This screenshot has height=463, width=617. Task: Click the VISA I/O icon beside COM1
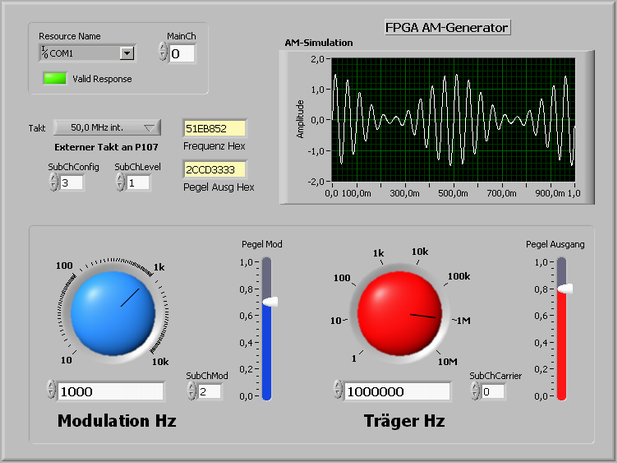pos(44,53)
